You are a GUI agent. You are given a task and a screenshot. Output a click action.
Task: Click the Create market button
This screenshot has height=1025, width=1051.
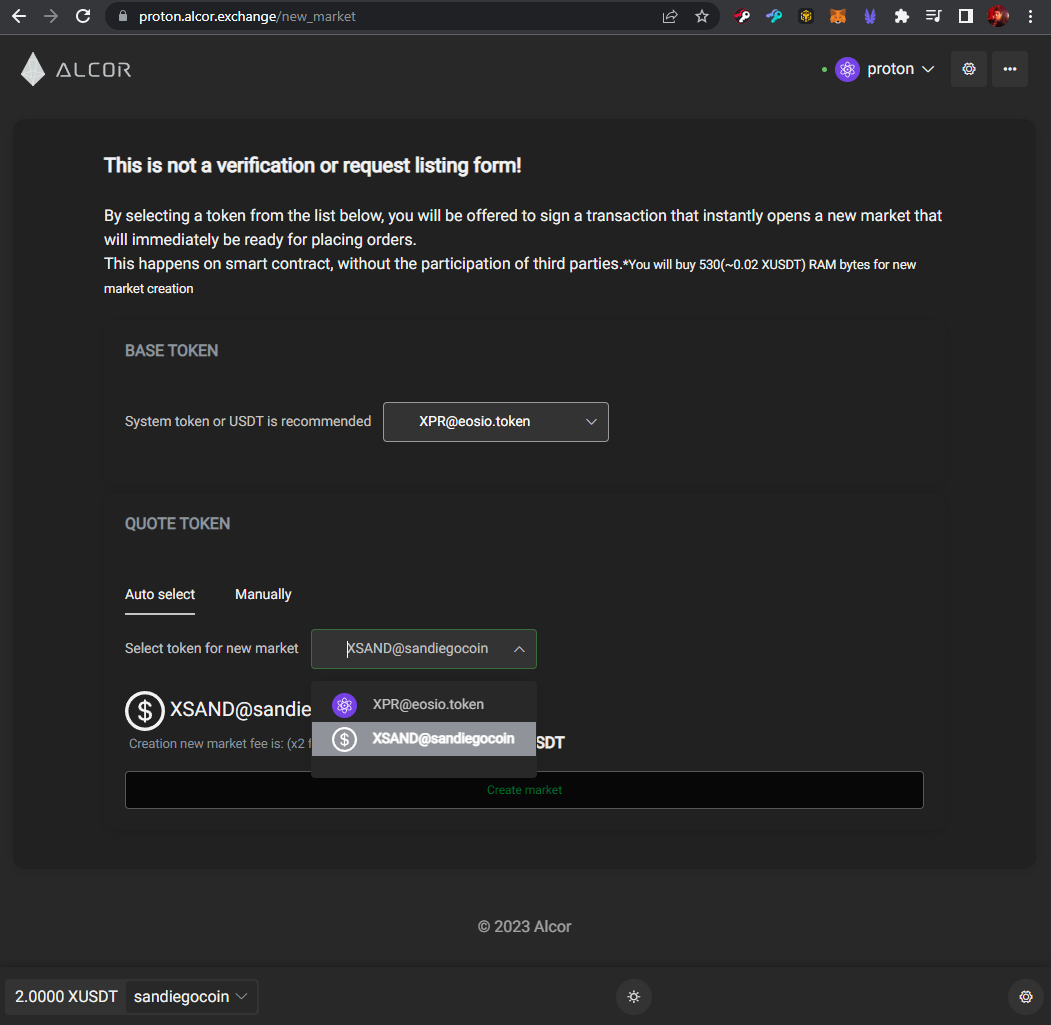(524, 790)
